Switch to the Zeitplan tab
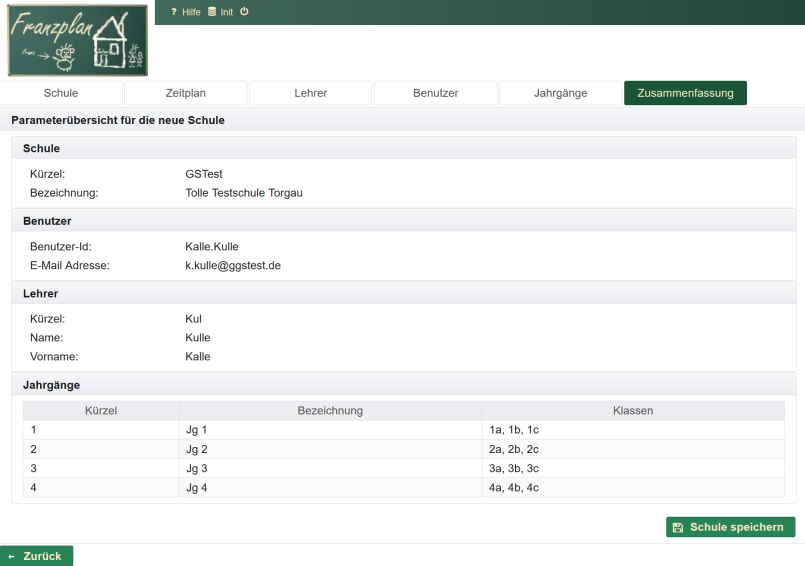The image size is (805, 566). [185, 93]
